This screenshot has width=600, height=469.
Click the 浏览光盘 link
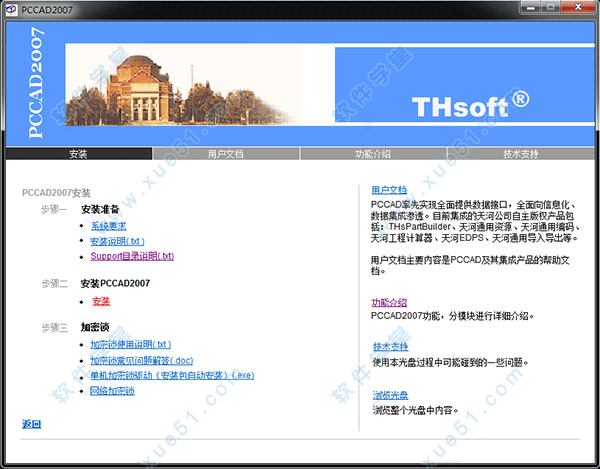pyautogui.click(x=389, y=395)
